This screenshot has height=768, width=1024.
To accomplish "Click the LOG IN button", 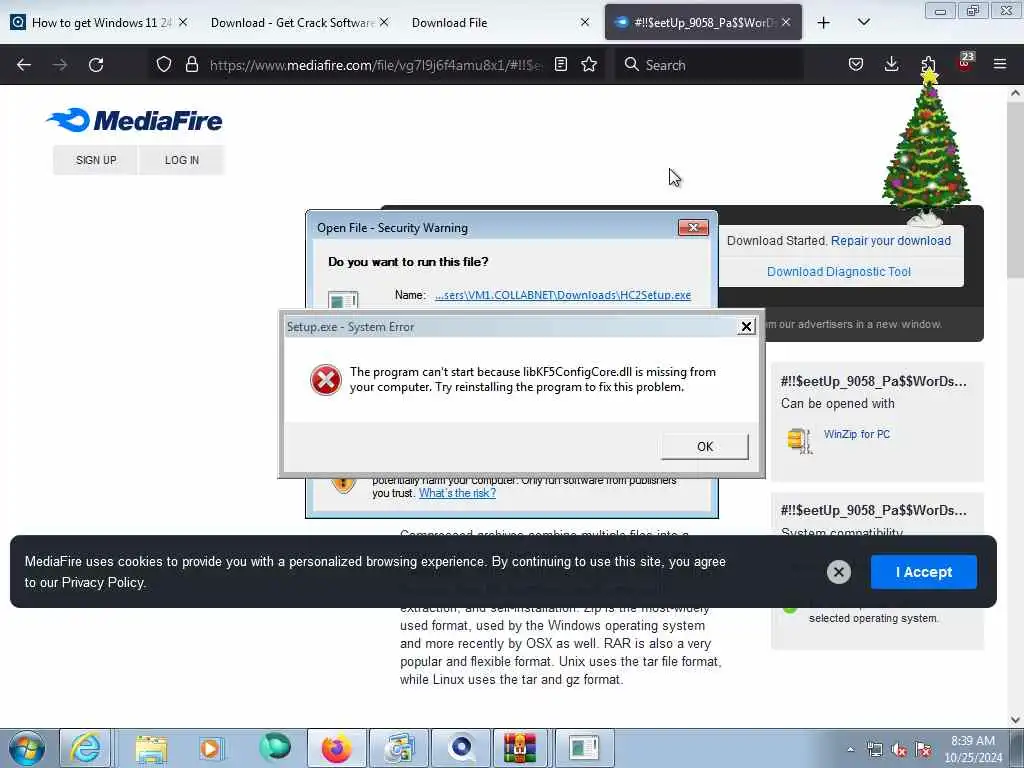I will (182, 160).
